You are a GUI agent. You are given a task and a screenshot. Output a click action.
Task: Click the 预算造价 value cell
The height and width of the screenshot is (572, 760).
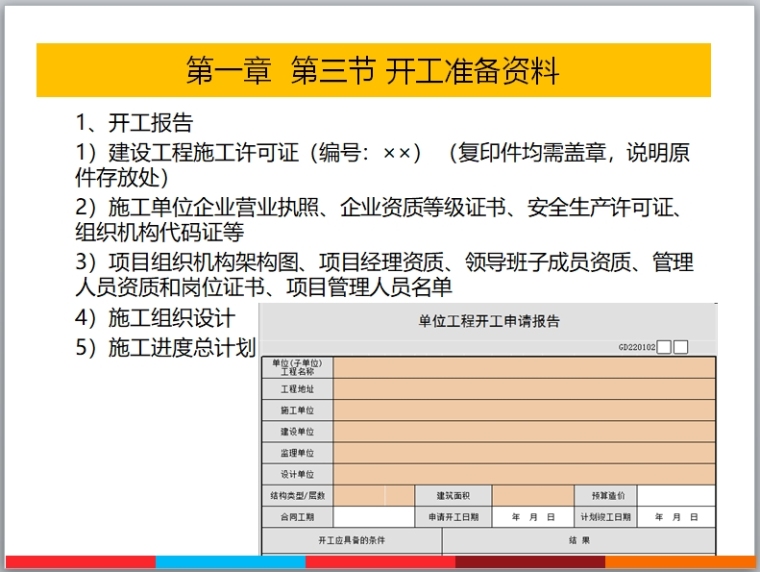click(x=676, y=496)
